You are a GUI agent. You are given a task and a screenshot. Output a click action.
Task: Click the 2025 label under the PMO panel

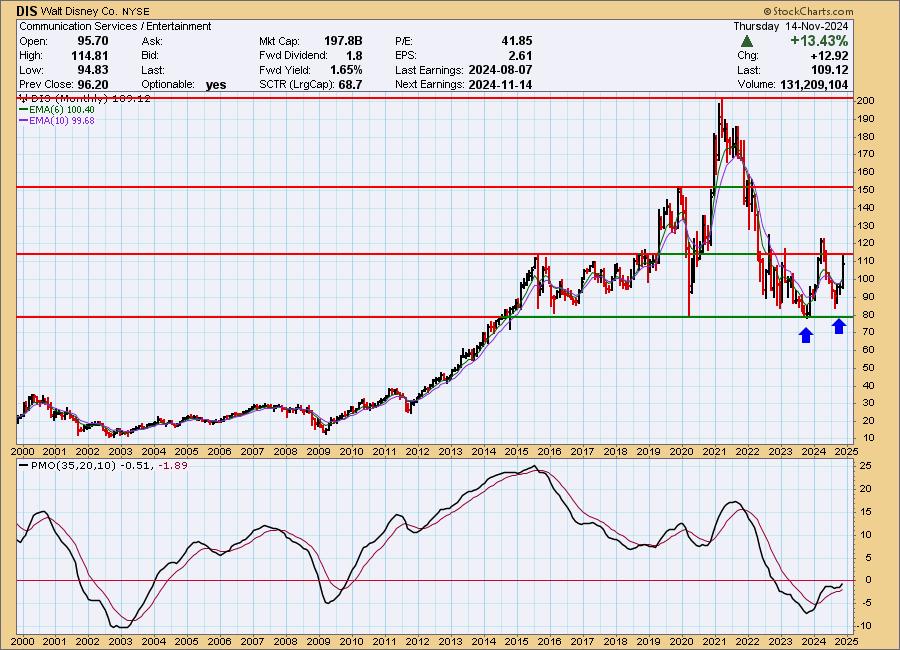point(846,641)
